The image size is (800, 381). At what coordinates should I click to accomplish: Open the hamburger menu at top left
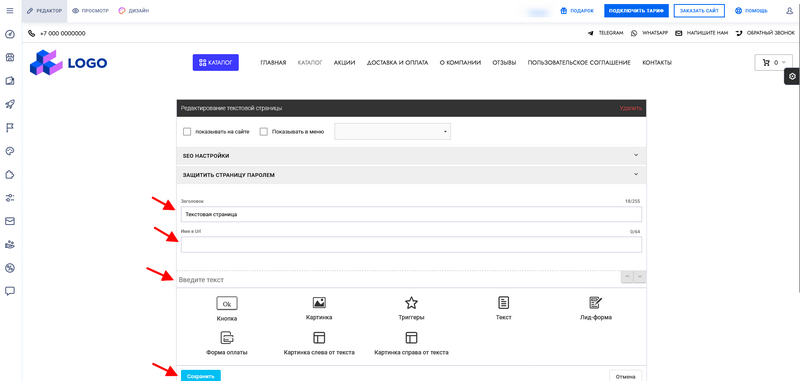click(10, 11)
